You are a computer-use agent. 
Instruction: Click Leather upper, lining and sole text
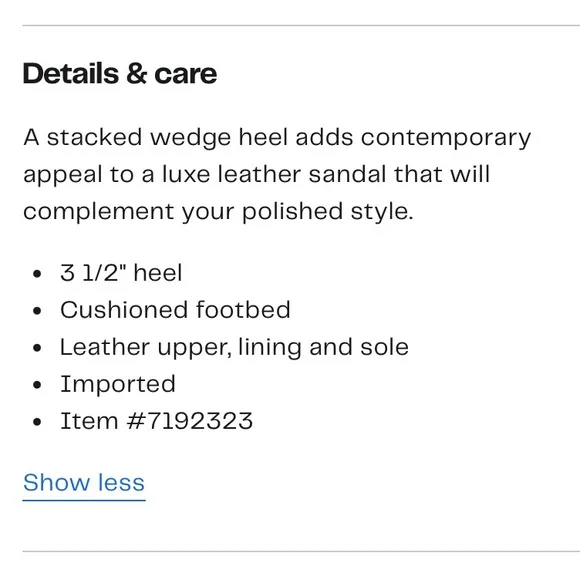[235, 348]
